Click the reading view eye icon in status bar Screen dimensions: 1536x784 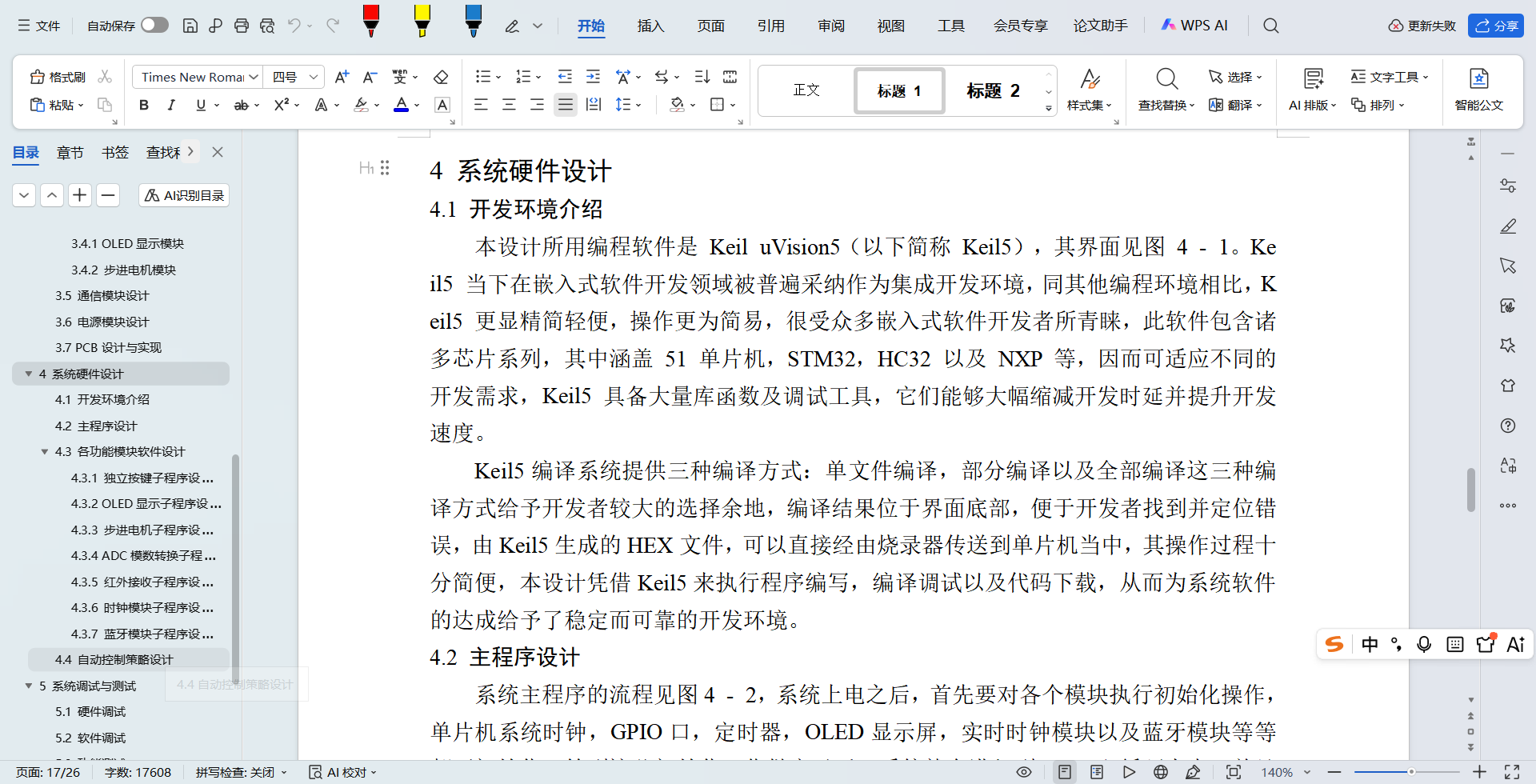point(1024,772)
